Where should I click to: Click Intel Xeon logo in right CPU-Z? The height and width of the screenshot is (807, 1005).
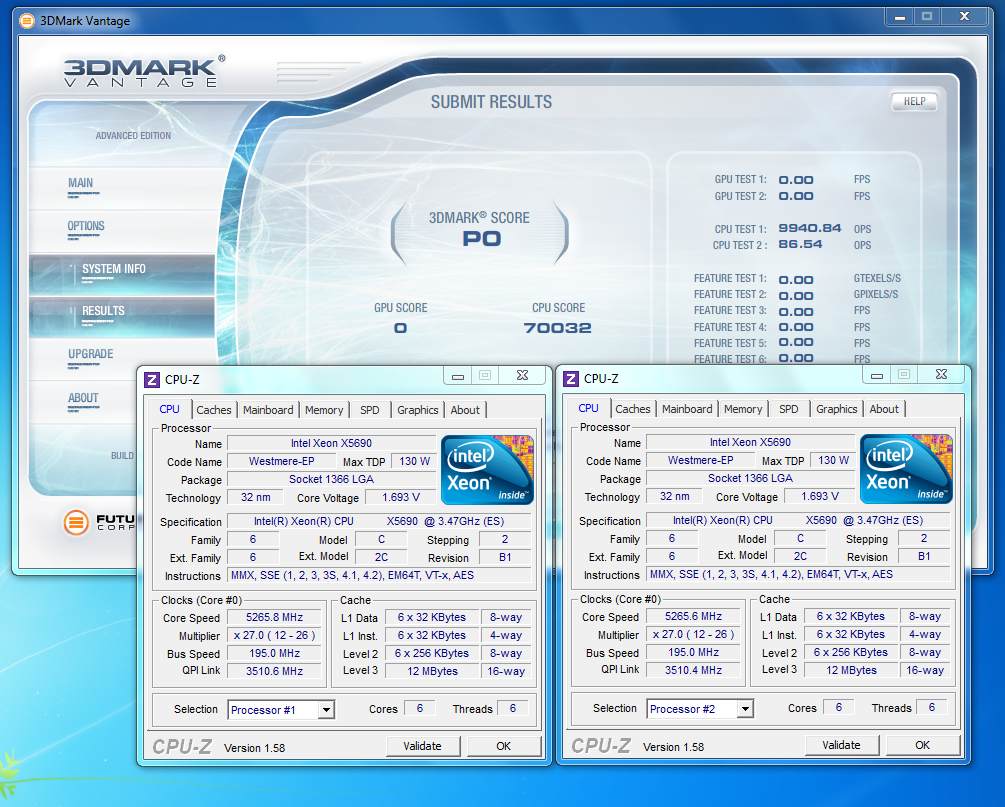[x=906, y=469]
